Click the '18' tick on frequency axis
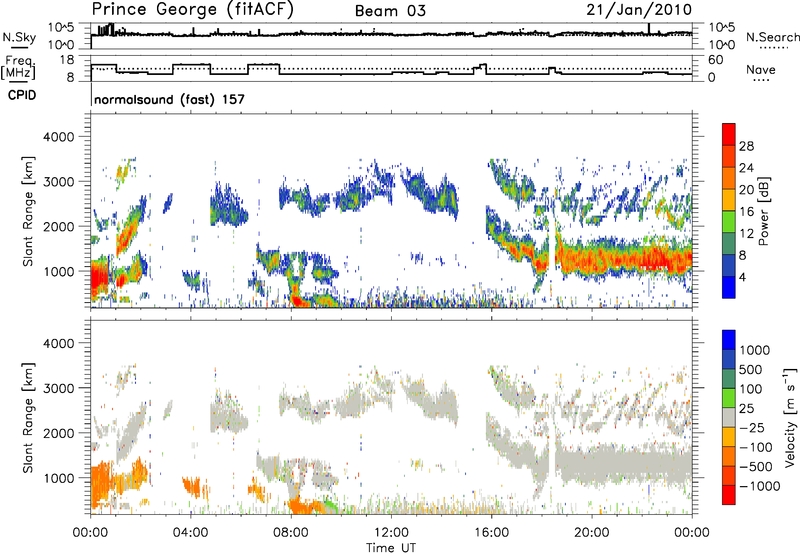 [x=67, y=60]
